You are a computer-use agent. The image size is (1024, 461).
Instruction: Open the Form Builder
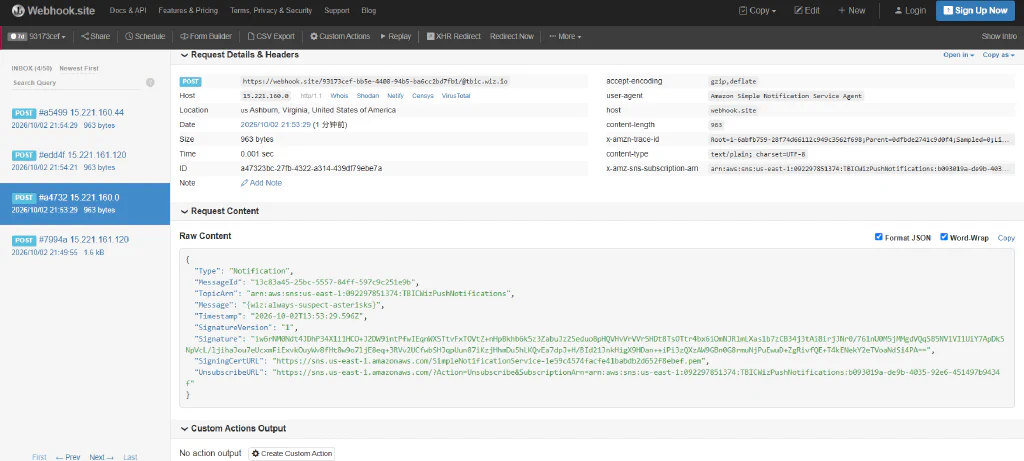coord(206,37)
